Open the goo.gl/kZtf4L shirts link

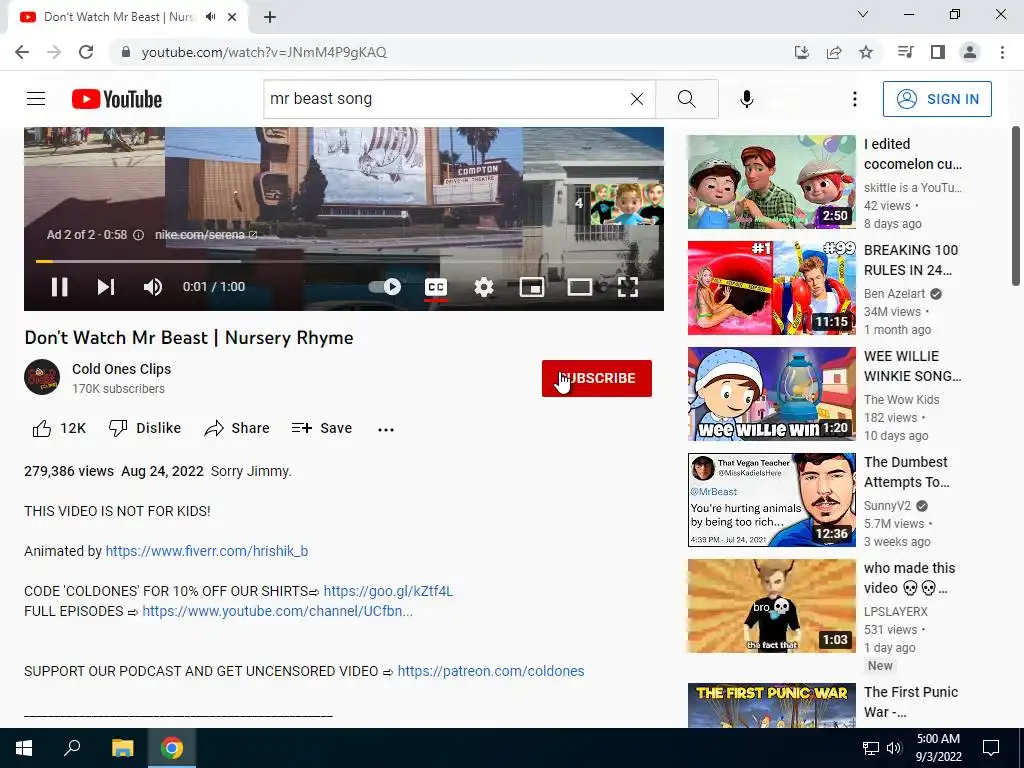[388, 591]
